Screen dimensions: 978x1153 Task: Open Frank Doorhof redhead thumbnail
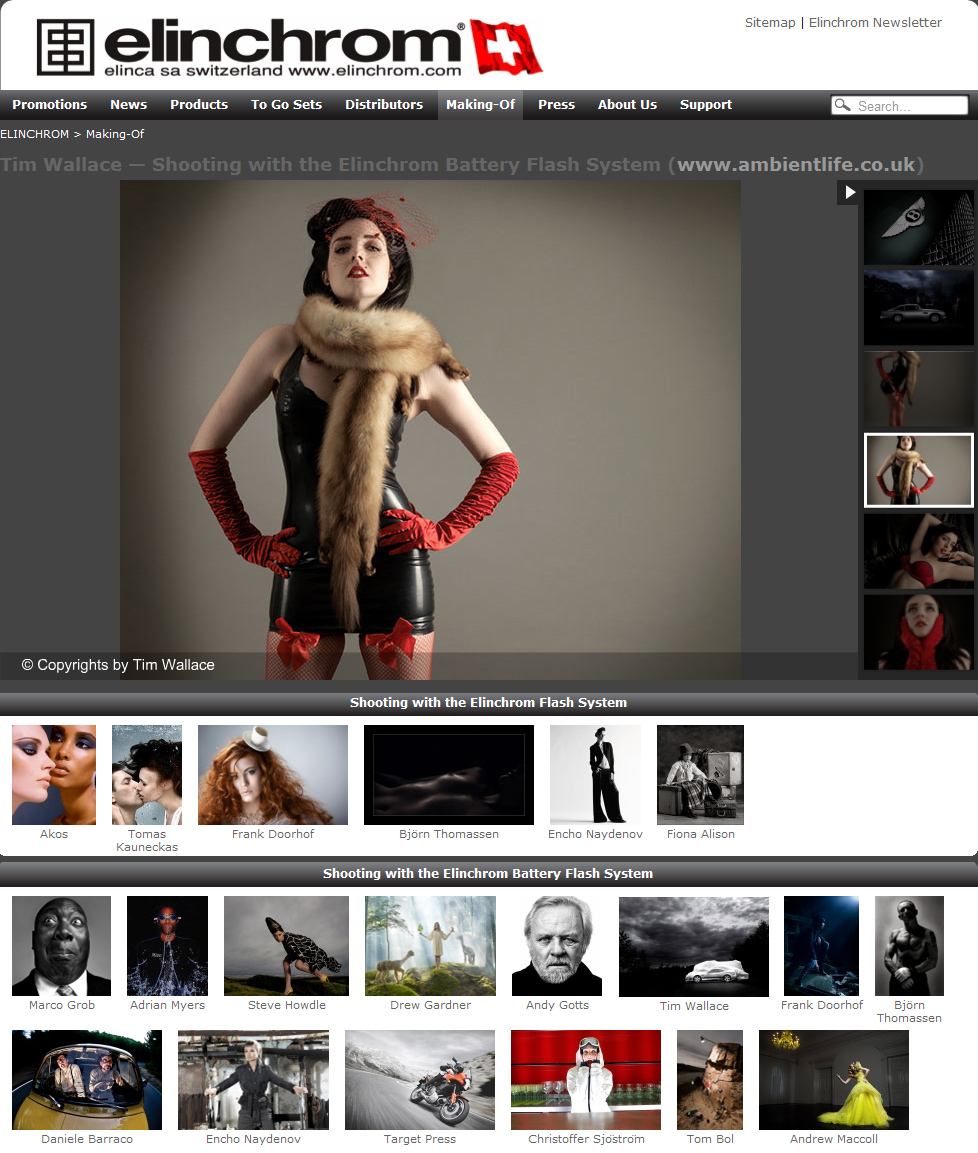pyautogui.click(x=273, y=774)
